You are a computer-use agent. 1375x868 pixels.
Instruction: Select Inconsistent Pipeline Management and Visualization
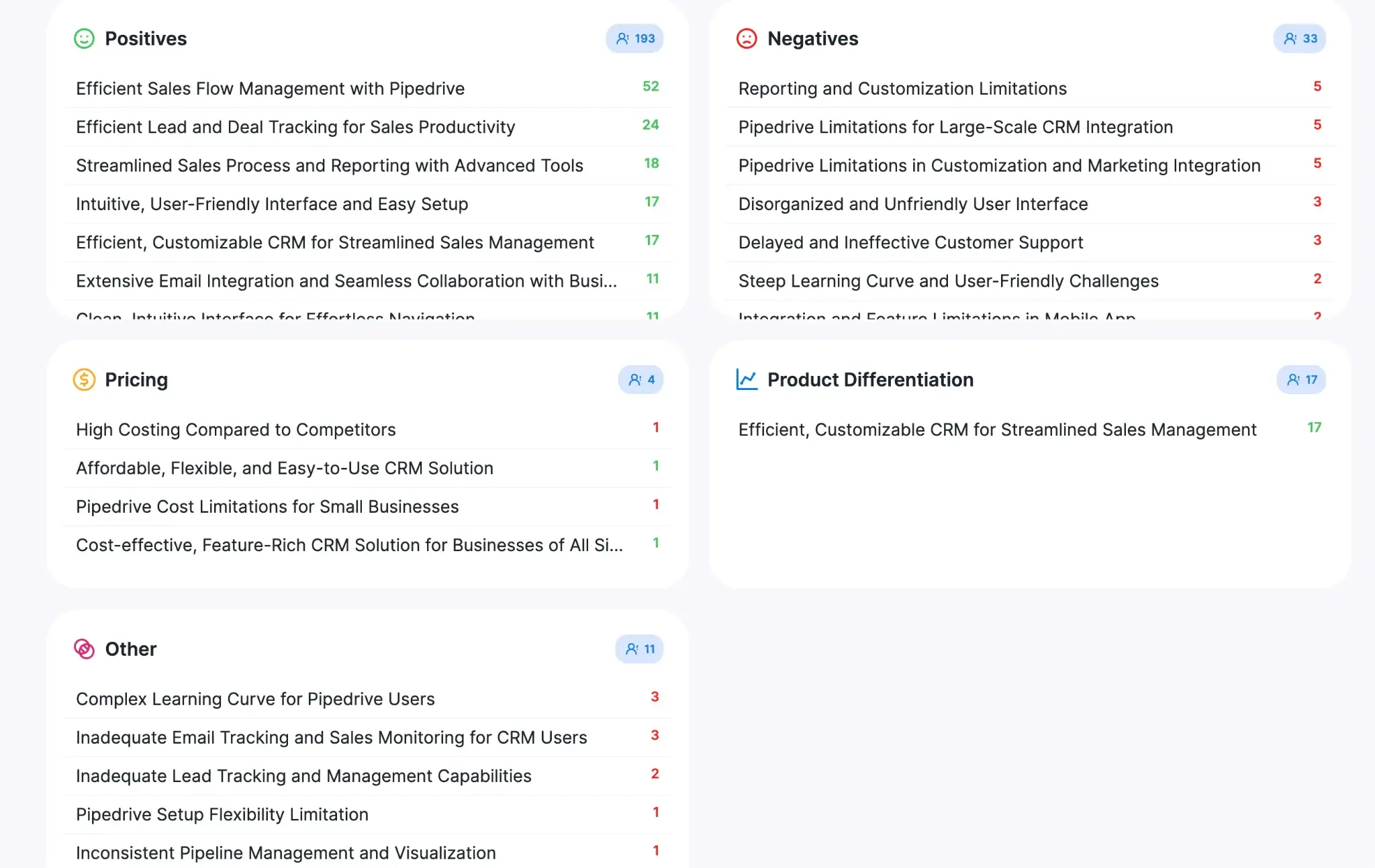point(285,852)
